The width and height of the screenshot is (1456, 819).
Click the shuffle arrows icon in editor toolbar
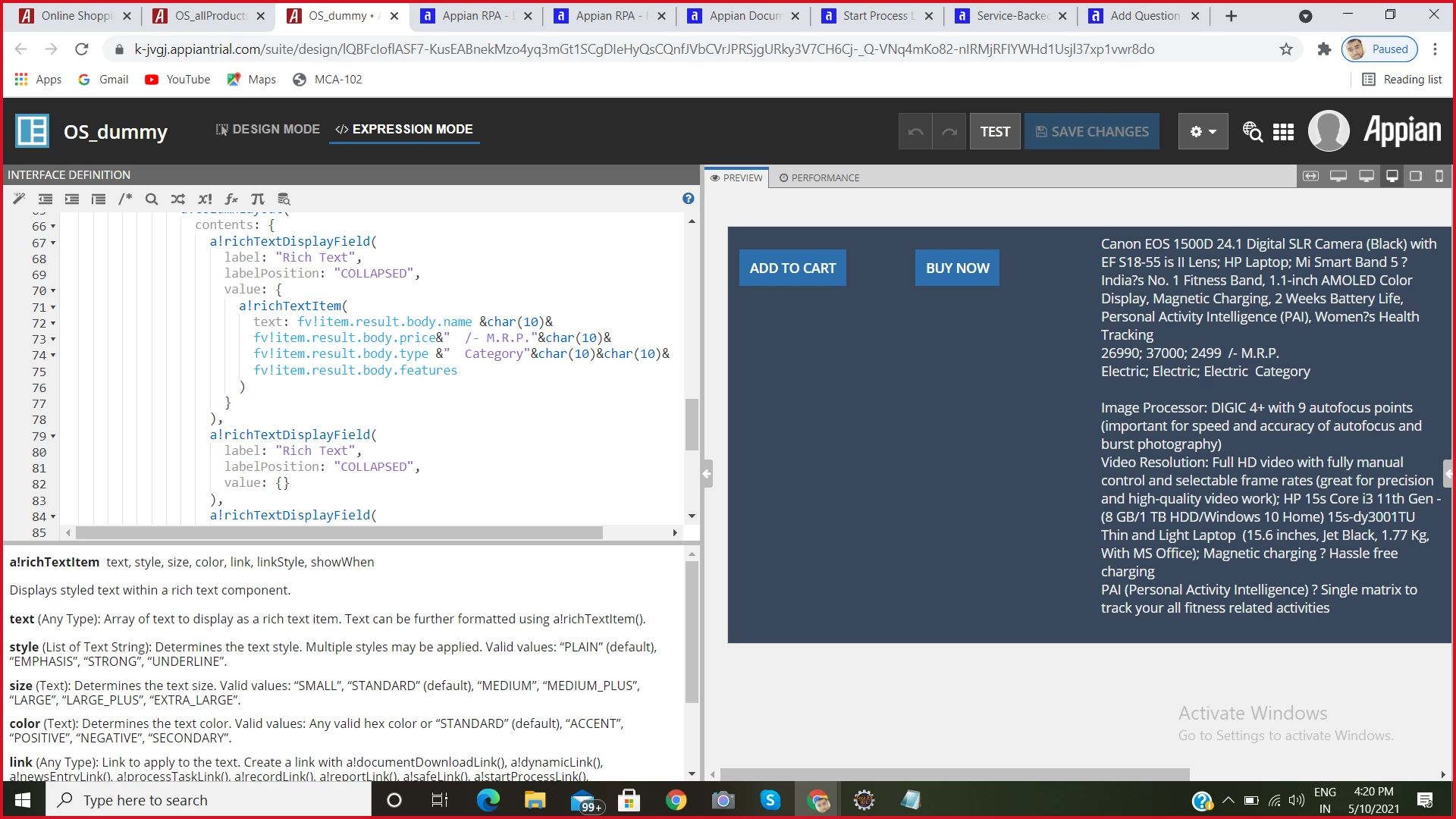178,199
